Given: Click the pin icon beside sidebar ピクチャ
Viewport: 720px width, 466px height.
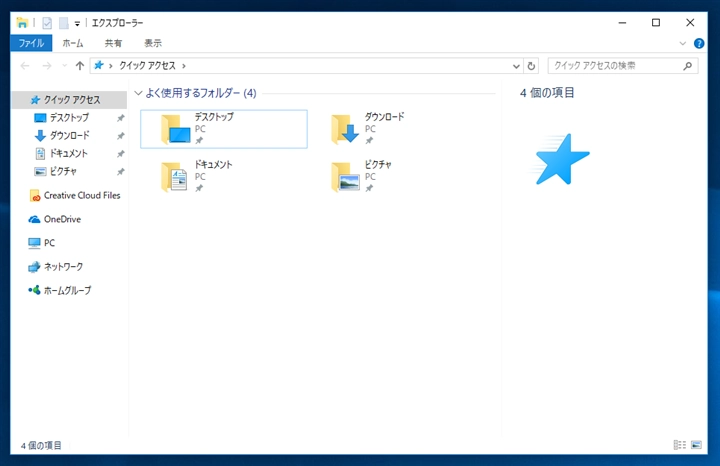Looking at the screenshot, I should [120, 172].
